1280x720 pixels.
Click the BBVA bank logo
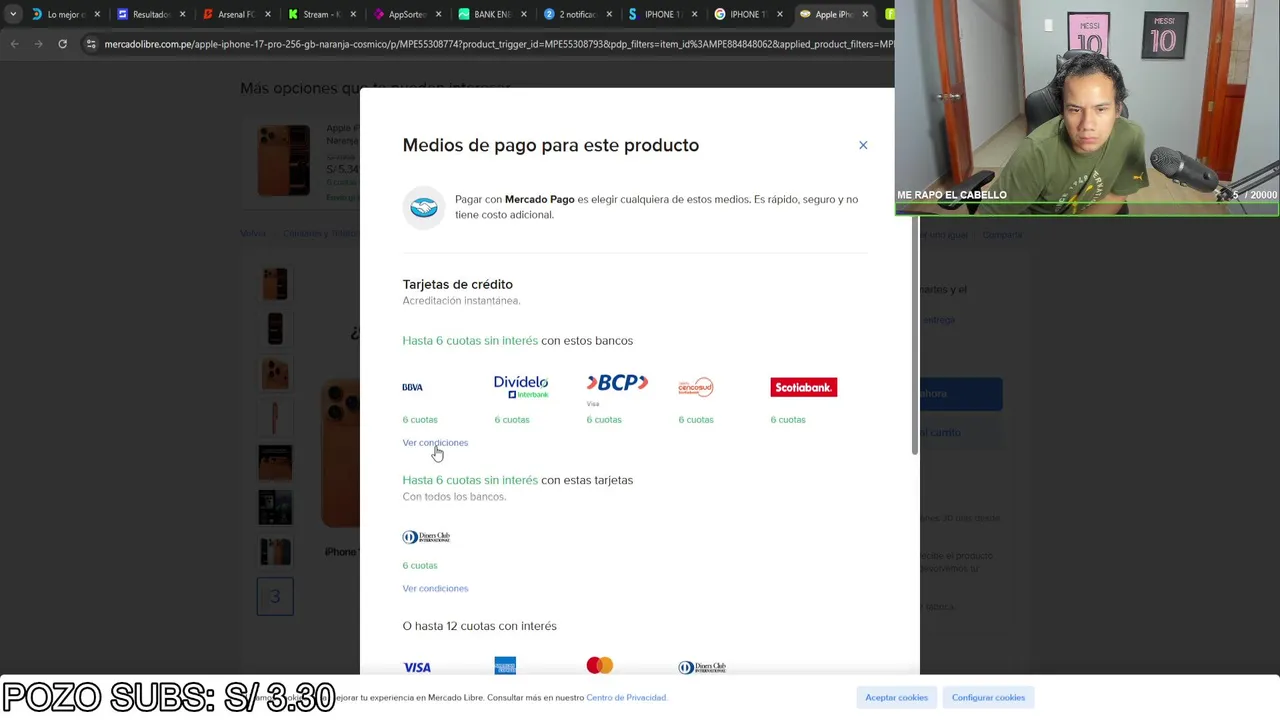pyautogui.click(x=413, y=387)
